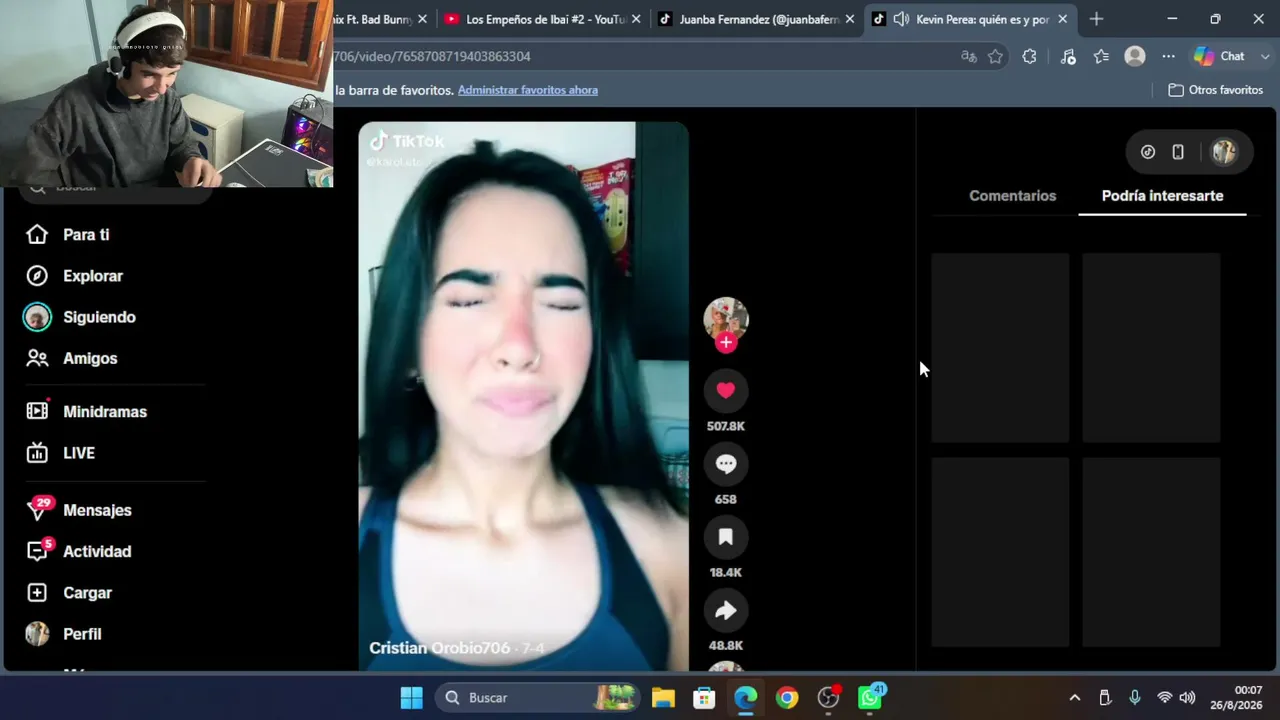The height and width of the screenshot is (720, 1280).
Task: Open the Otros favoritos folder
Action: click(1215, 90)
